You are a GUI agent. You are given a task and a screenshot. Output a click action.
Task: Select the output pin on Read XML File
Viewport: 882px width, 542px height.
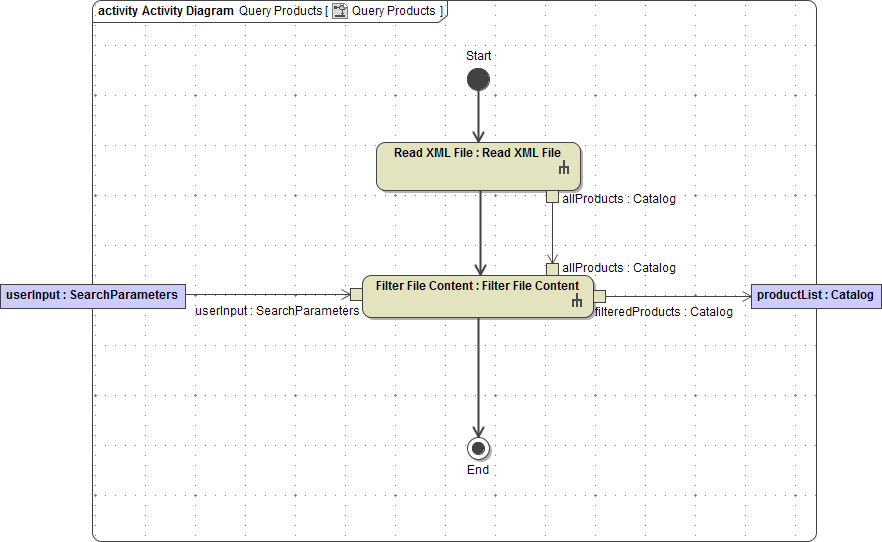[x=552, y=197]
